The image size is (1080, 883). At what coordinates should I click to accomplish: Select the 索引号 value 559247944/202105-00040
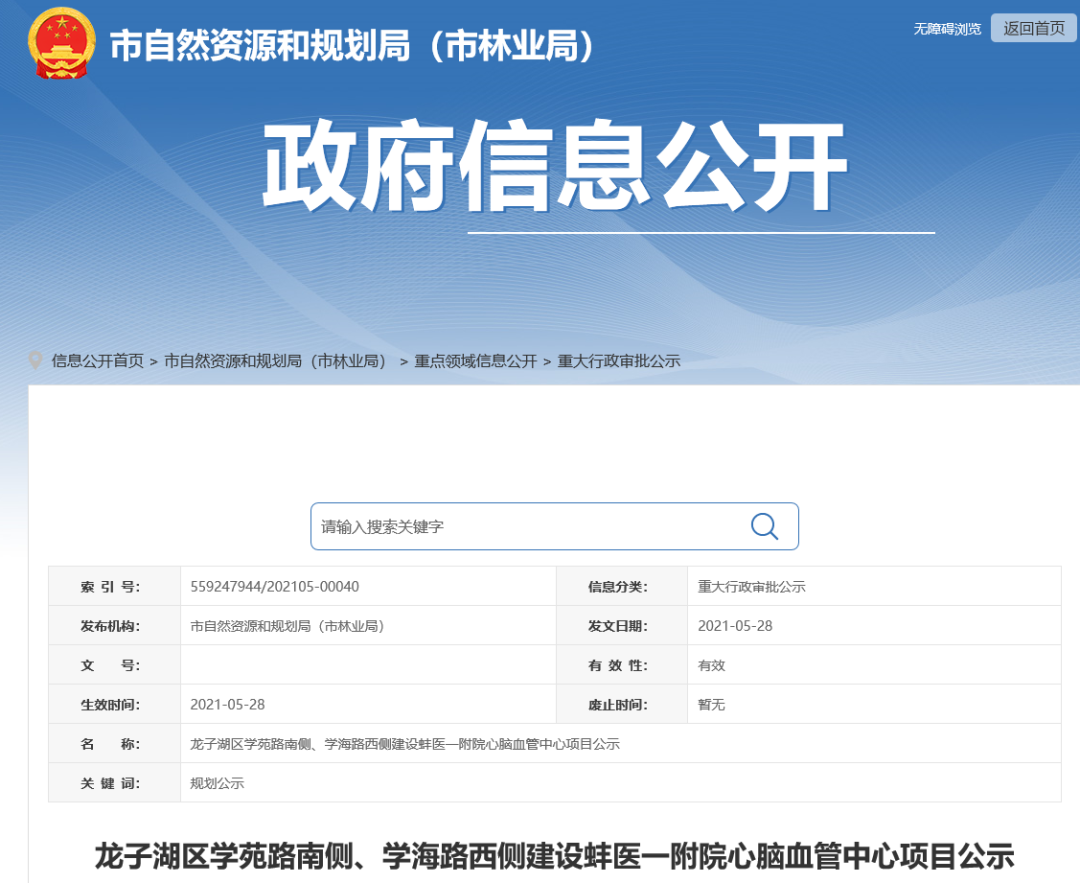coord(275,586)
